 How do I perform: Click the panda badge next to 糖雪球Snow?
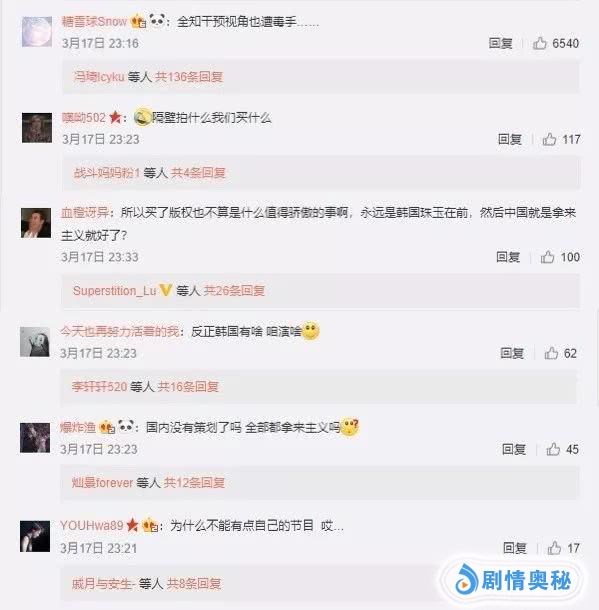click(157, 20)
